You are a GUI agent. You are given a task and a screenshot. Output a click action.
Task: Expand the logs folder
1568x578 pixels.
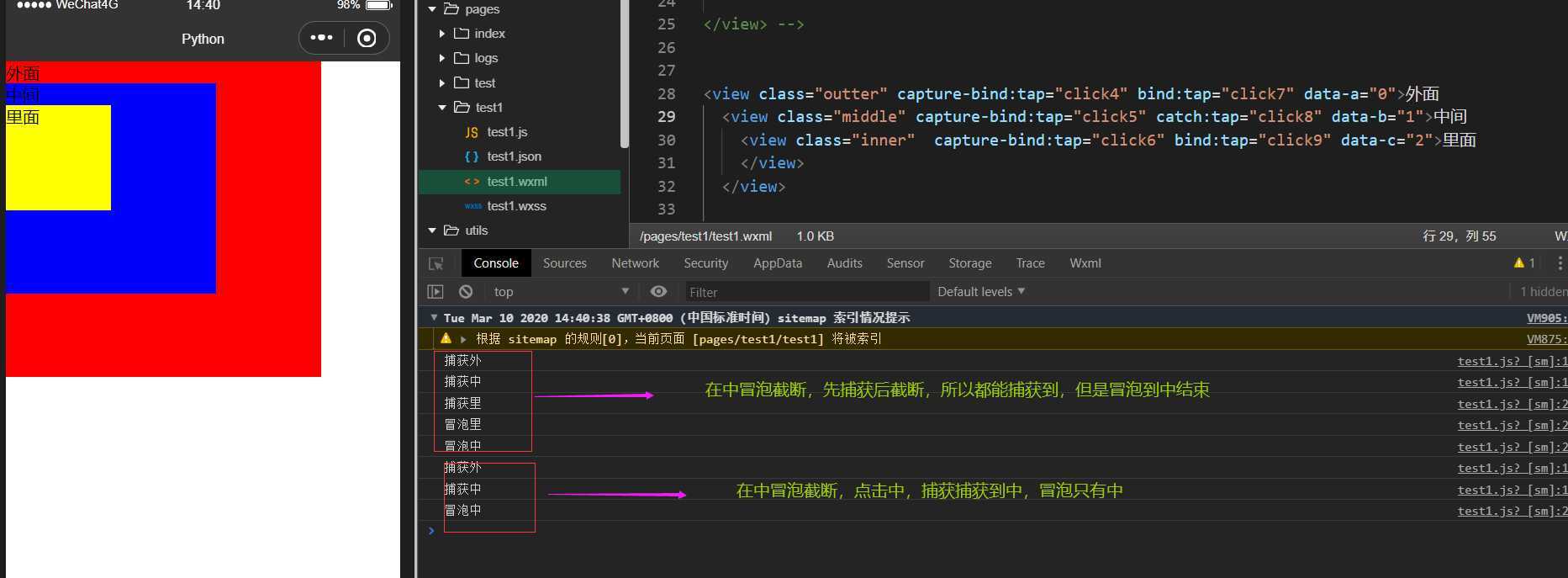(x=442, y=58)
